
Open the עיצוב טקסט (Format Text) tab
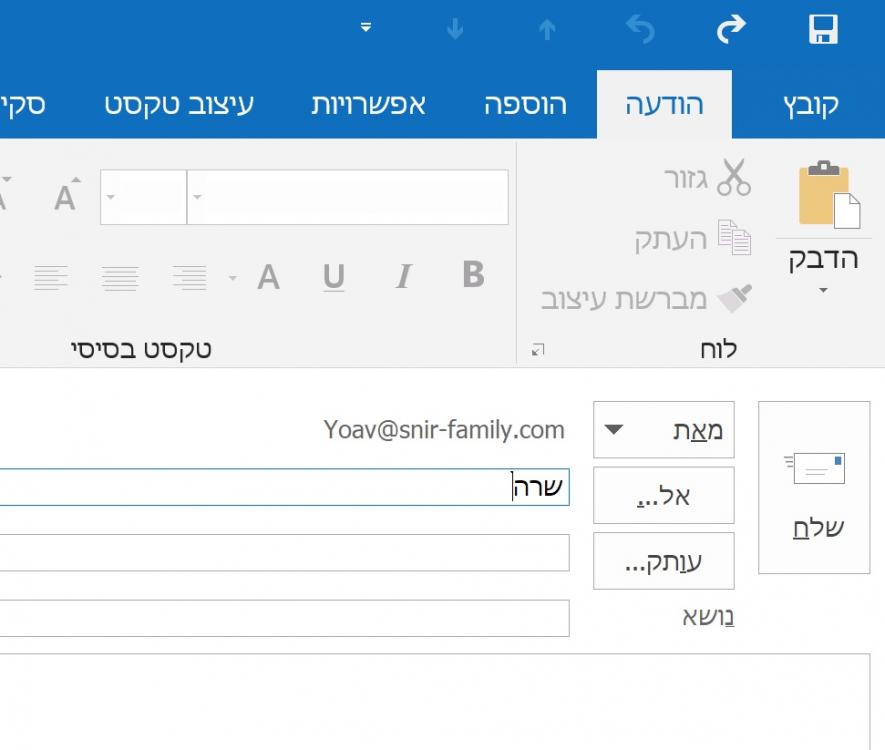tap(179, 105)
